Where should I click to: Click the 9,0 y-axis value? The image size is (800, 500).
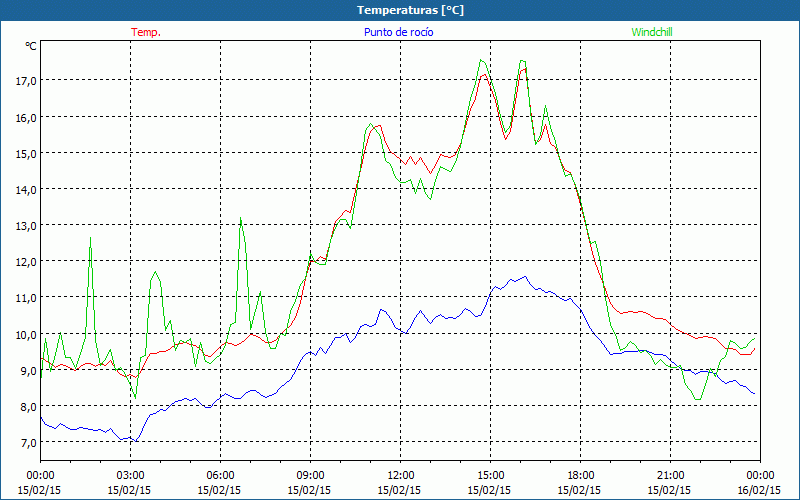(28, 370)
